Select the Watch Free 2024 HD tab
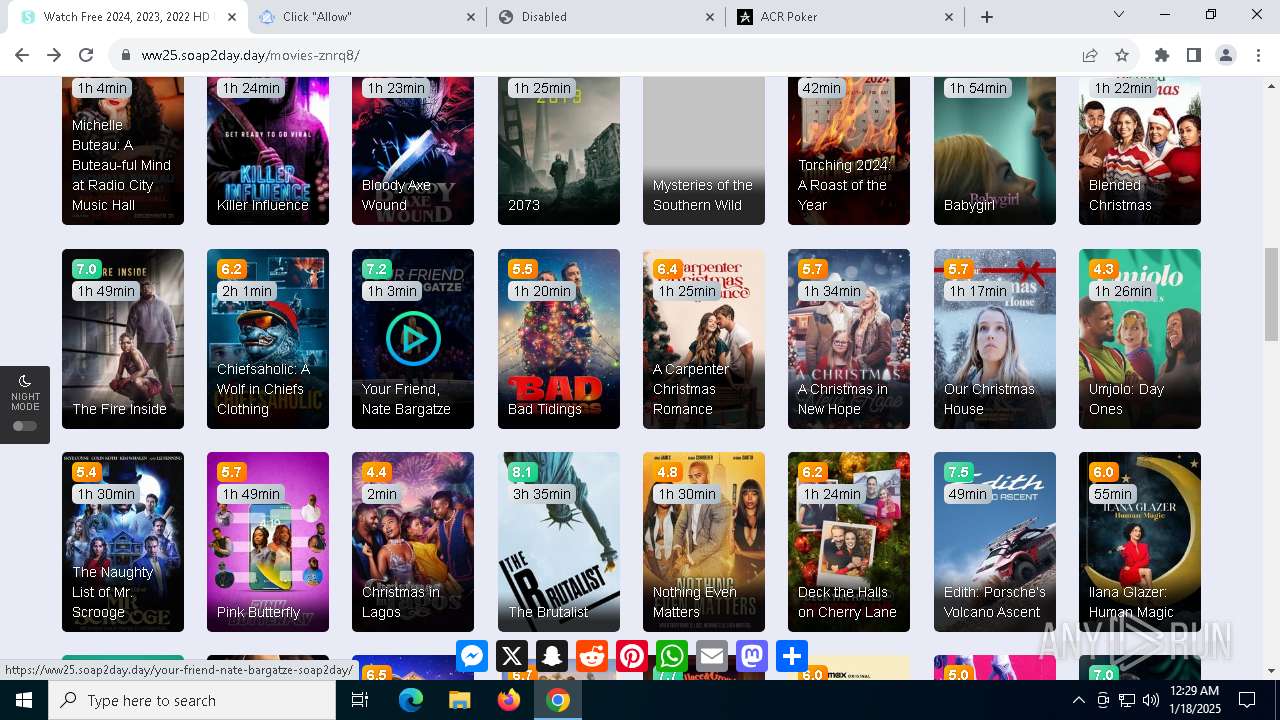Image resolution: width=1280 pixels, height=720 pixels. (128, 16)
